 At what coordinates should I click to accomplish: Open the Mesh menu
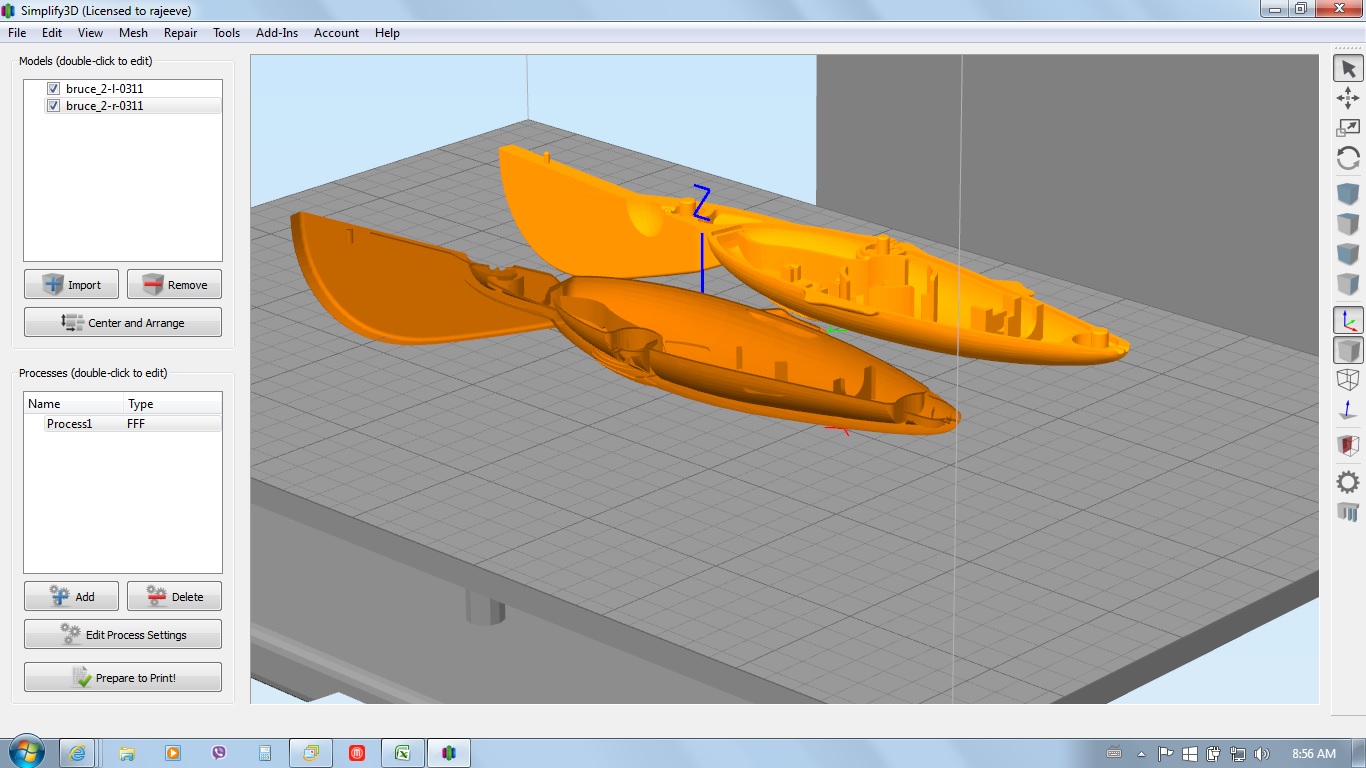tap(133, 33)
